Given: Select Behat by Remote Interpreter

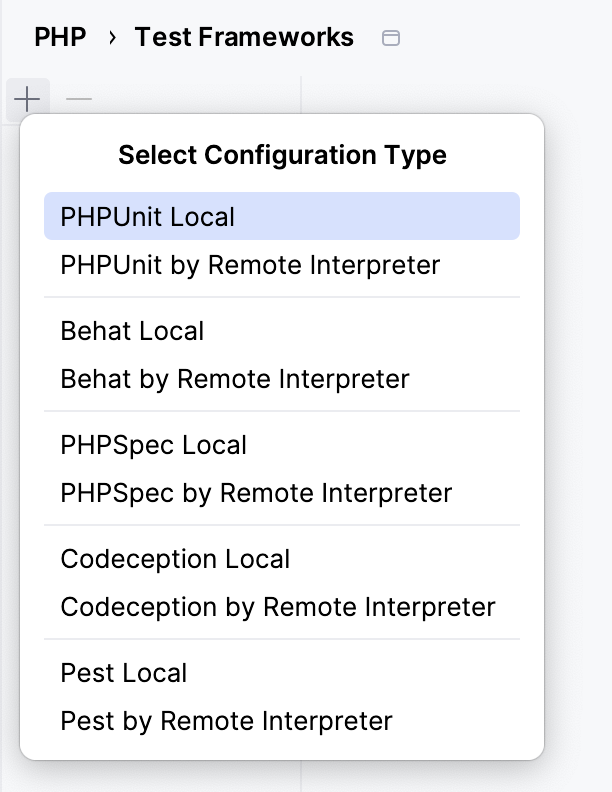Looking at the screenshot, I should [235, 379].
